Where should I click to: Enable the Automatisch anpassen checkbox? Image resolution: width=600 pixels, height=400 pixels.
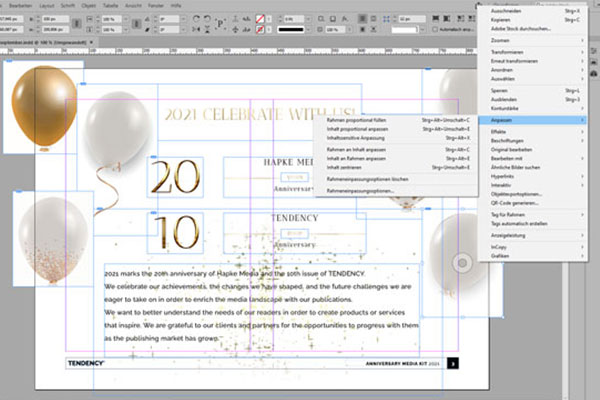pos(435,29)
